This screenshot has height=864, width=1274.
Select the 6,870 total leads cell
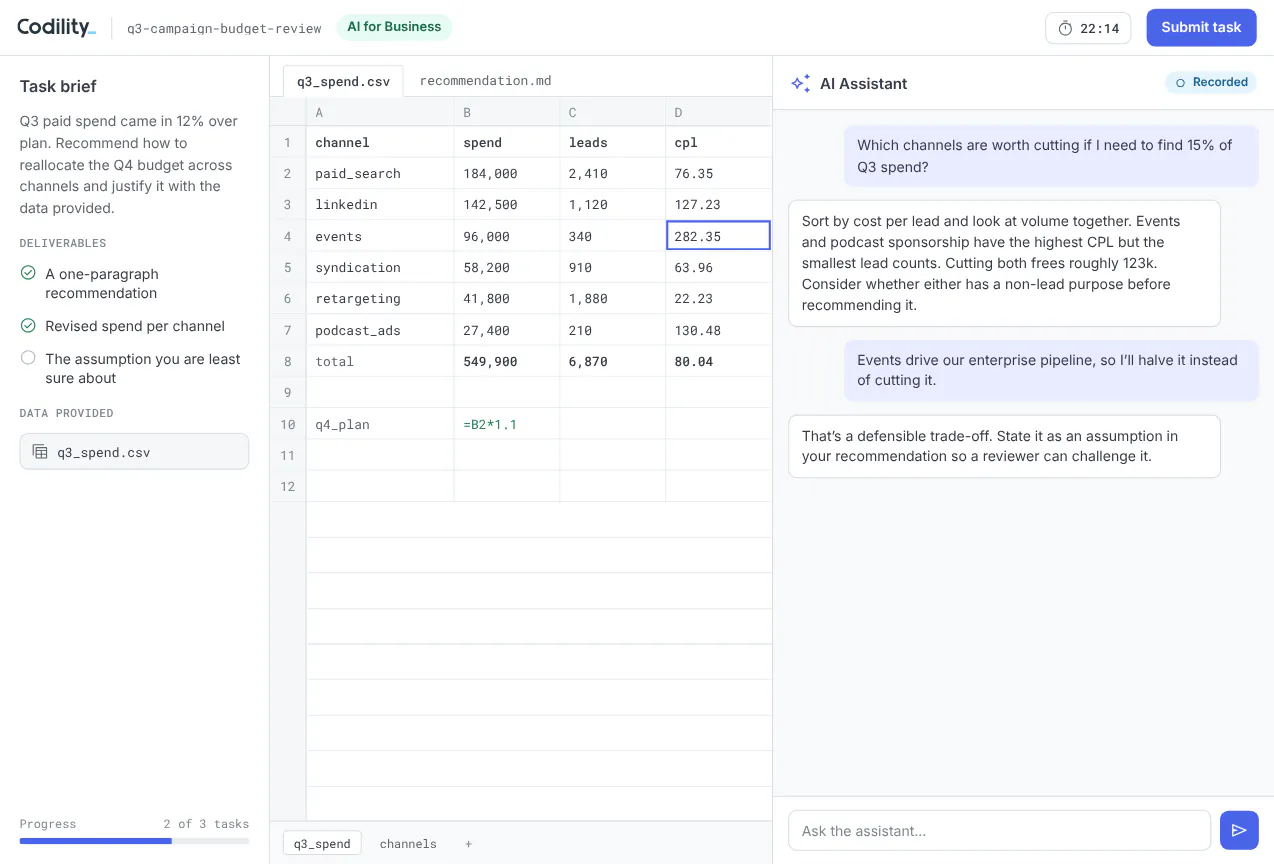pyautogui.click(x=613, y=361)
